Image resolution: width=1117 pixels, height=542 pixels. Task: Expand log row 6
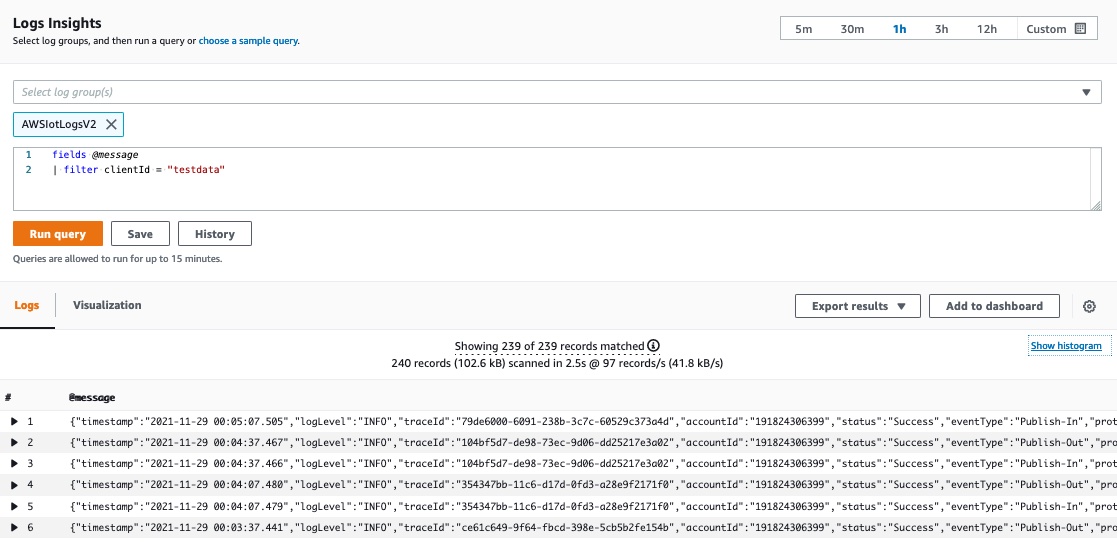click(x=14, y=526)
